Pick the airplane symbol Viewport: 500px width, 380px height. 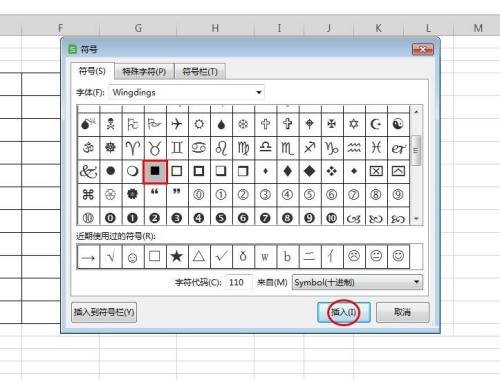pyautogui.click(x=177, y=124)
